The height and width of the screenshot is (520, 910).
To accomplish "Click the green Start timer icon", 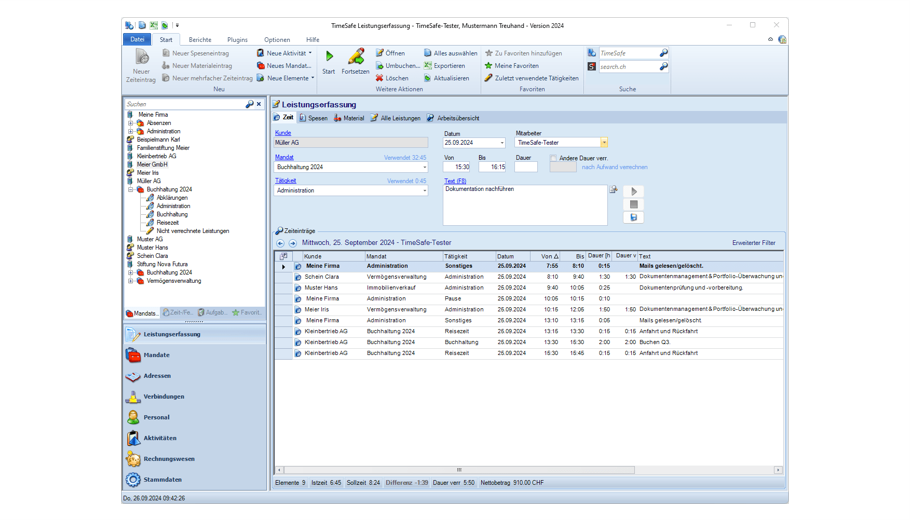I will [x=329, y=58].
